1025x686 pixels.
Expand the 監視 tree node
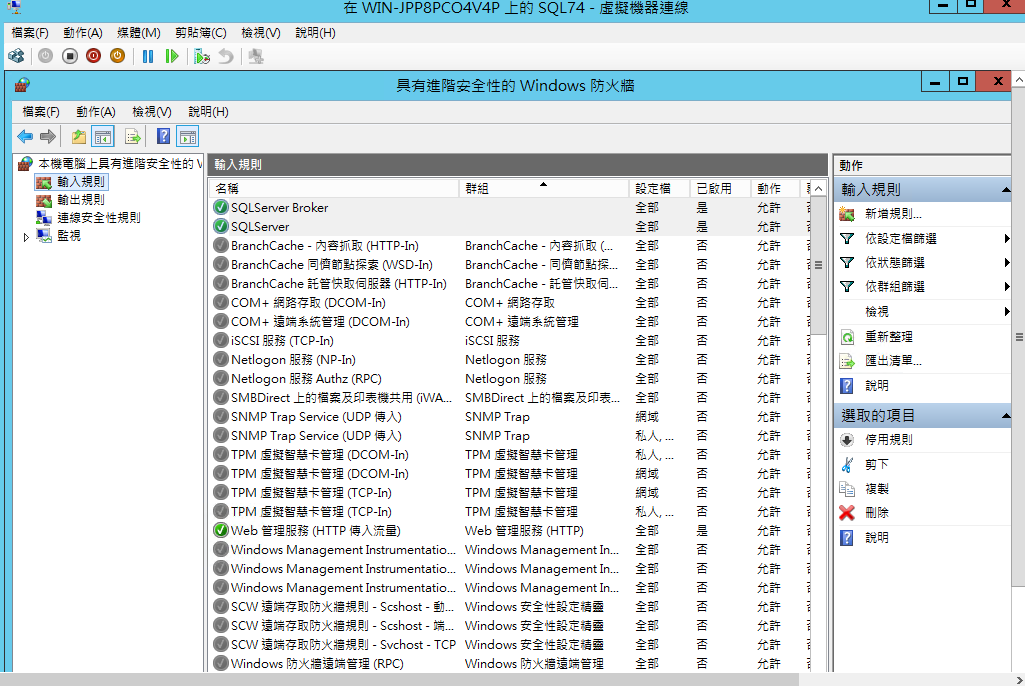pyautogui.click(x=26, y=237)
